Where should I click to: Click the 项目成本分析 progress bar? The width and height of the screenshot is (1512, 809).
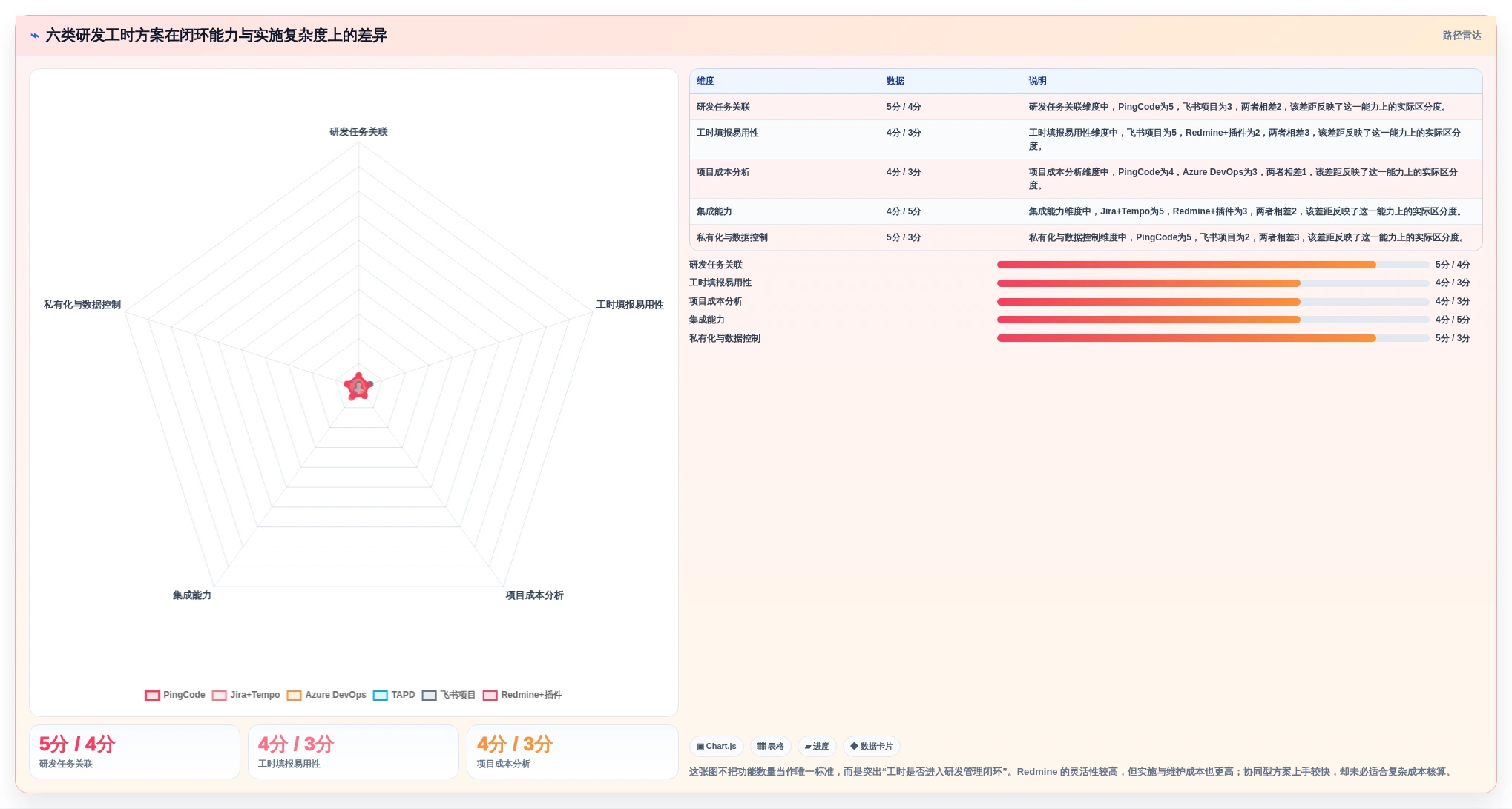[1212, 302]
